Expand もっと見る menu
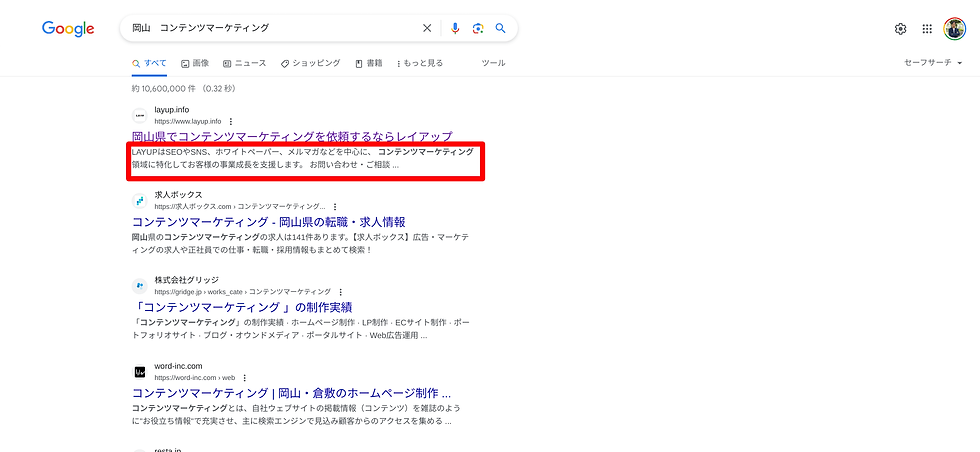980x452 pixels. tap(420, 63)
